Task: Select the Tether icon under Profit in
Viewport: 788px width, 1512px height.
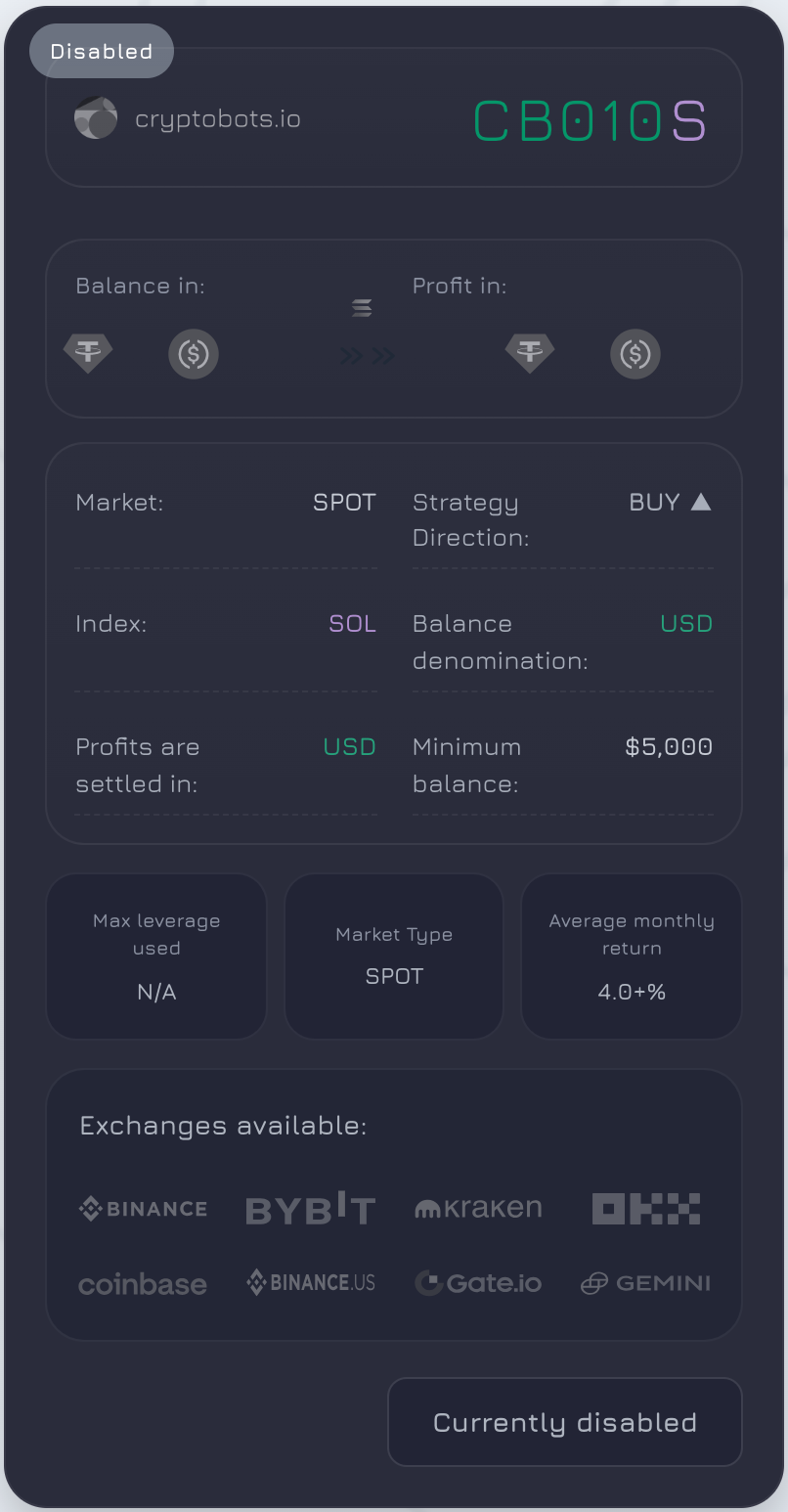Action: click(530, 352)
